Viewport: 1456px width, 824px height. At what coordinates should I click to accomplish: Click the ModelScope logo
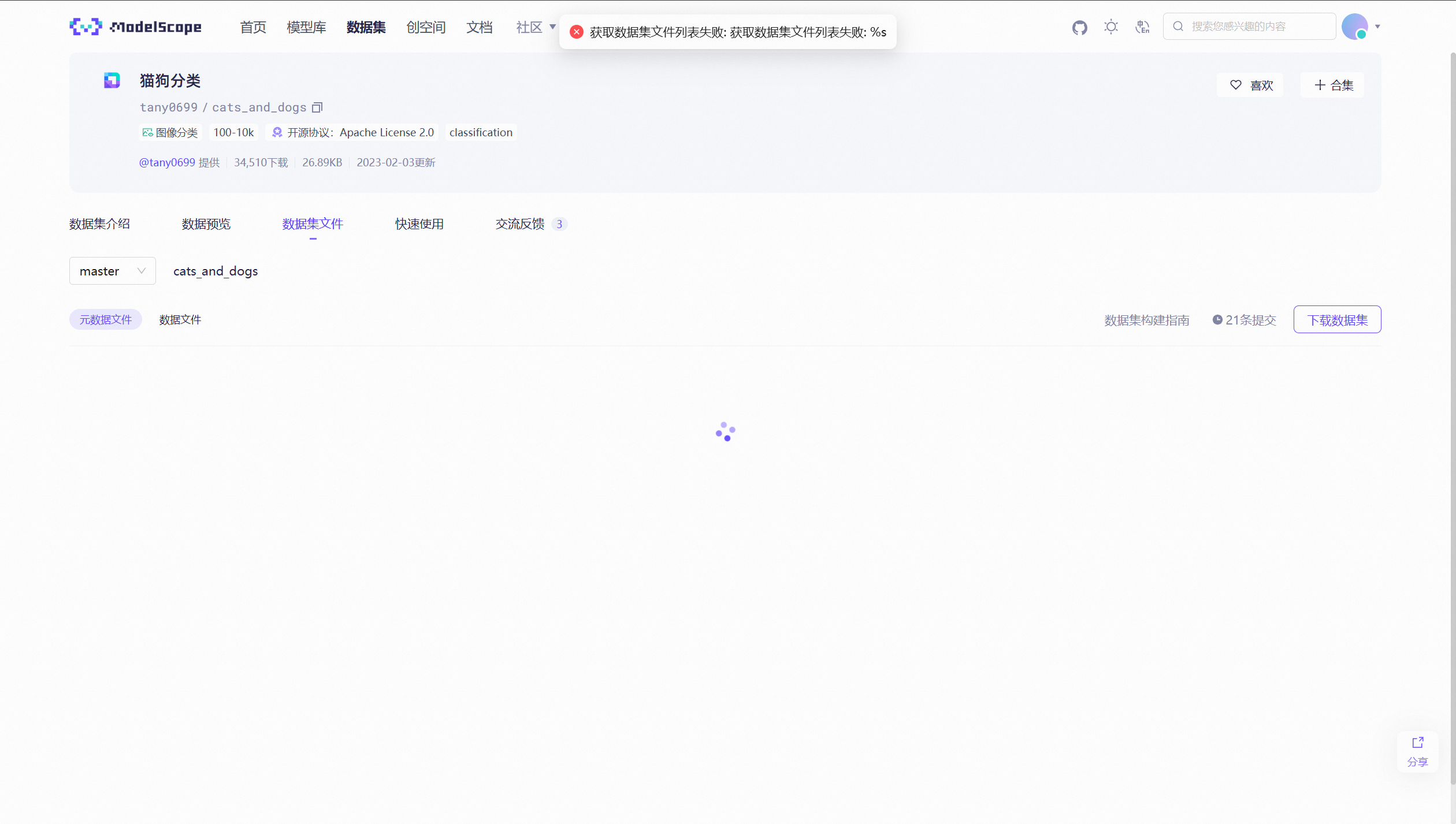(x=135, y=27)
